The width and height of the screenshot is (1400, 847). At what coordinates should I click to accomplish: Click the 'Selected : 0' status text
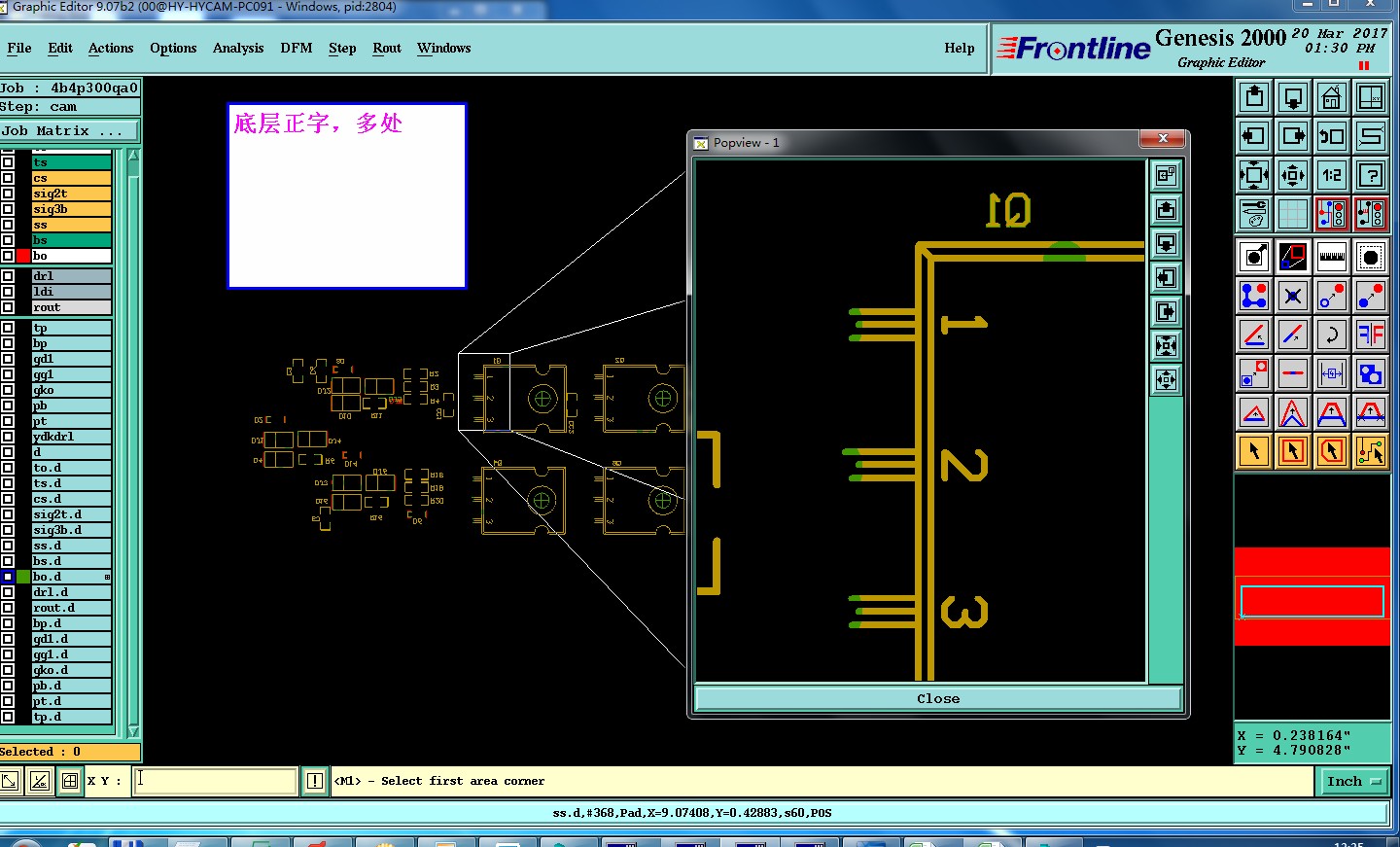[x=41, y=752]
